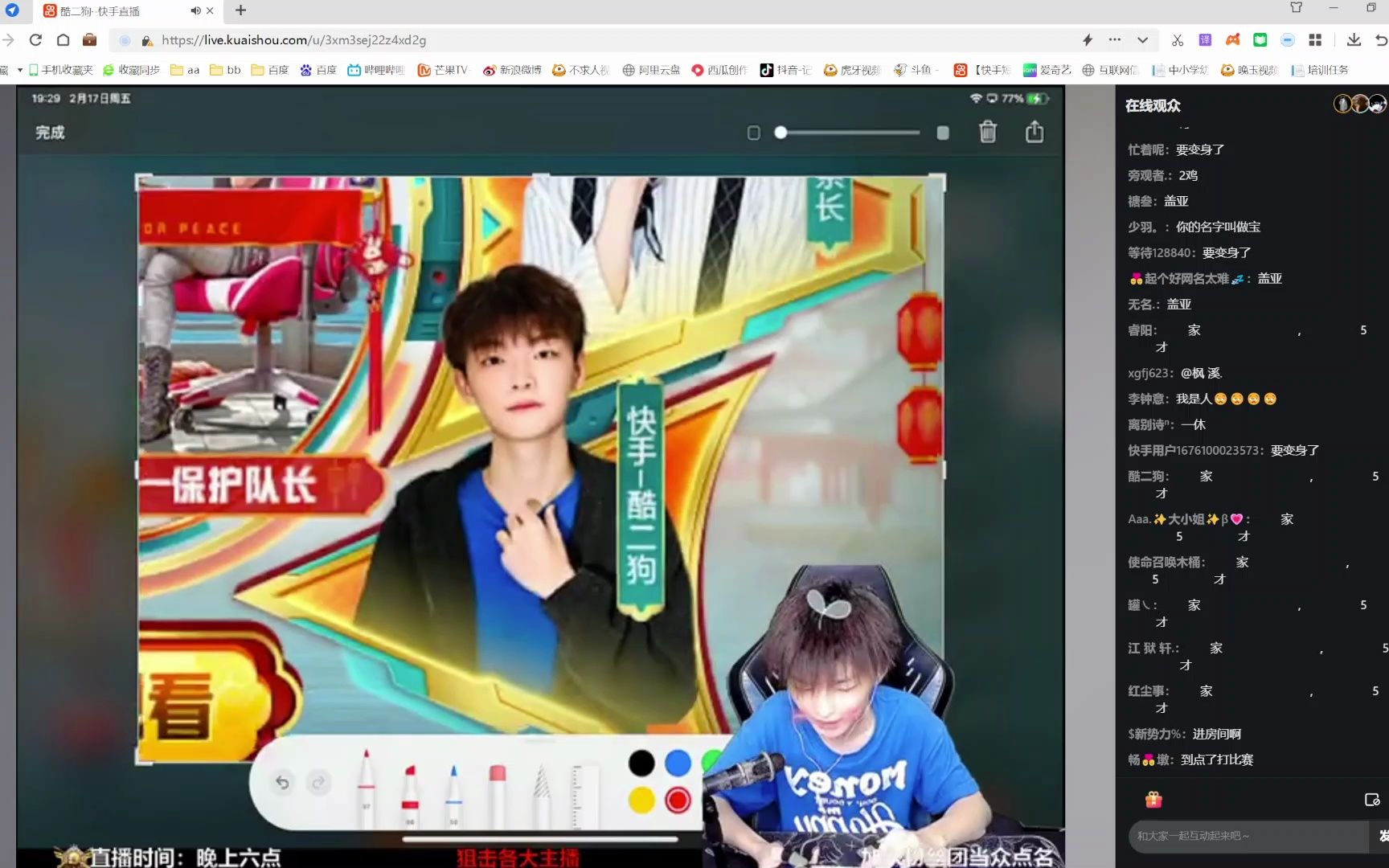Select the red-tipped pen tool
Screen dimensions: 1389x868
point(366,788)
